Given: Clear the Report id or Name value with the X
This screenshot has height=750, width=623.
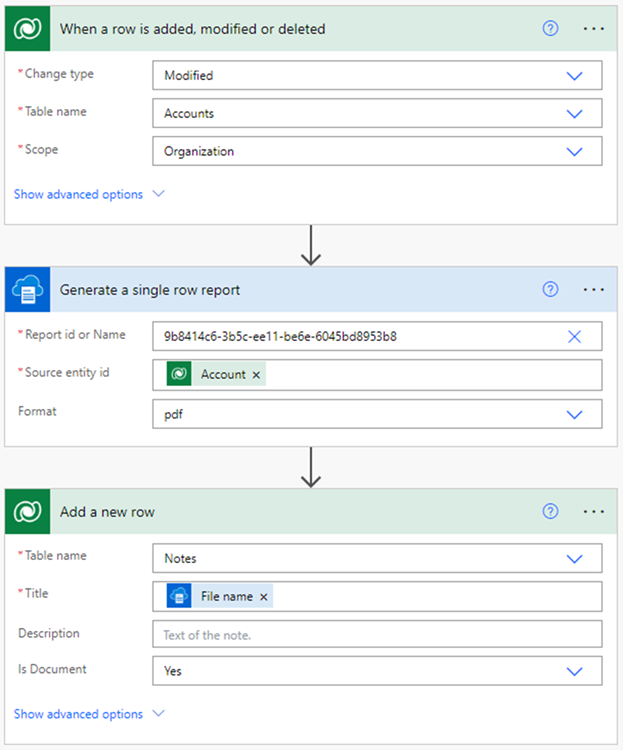Looking at the screenshot, I should [x=574, y=336].
